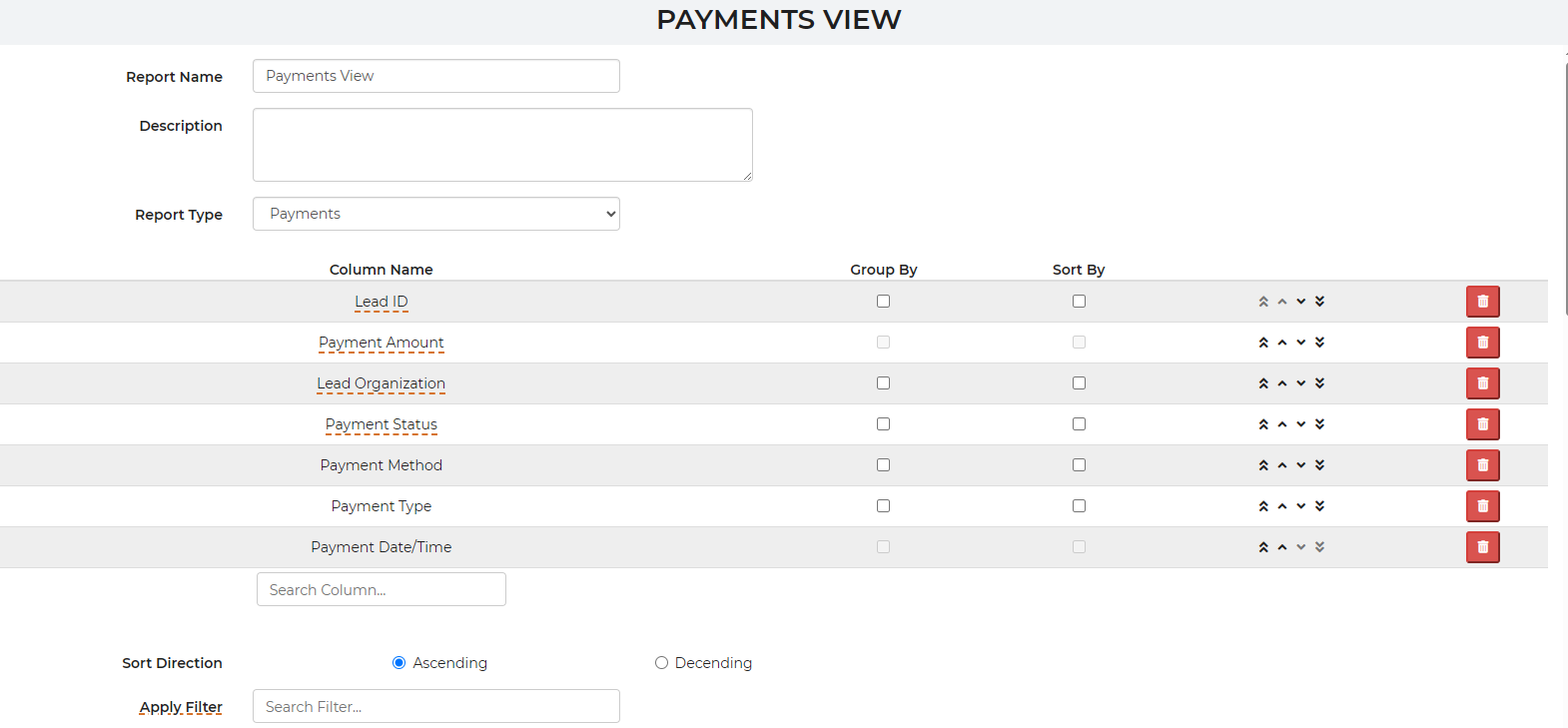Click the Payment Type column name
This screenshot has width=1568, height=728.
coord(382,506)
